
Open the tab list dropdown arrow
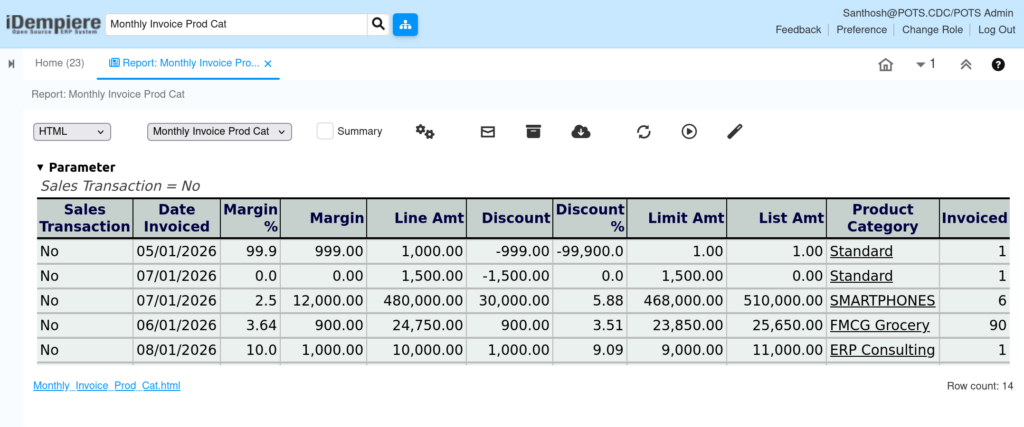[x=921, y=65]
